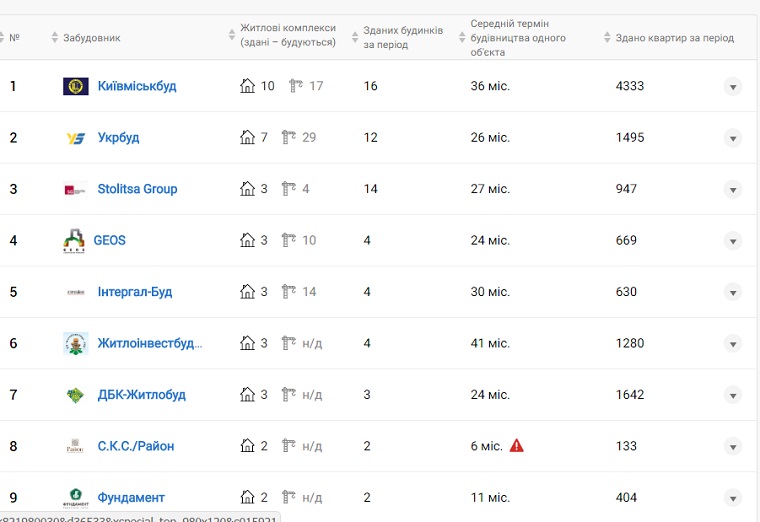Click the 669 apartments value

tap(626, 240)
